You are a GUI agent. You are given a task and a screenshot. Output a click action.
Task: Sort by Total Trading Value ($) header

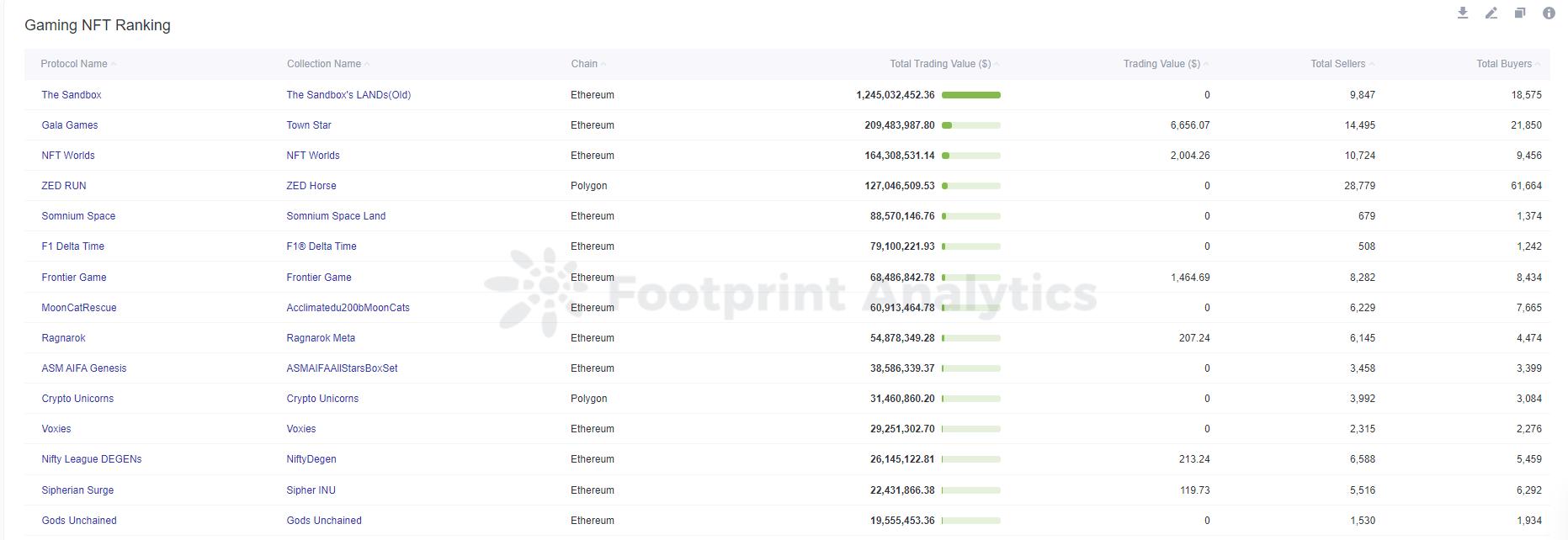[x=939, y=64]
